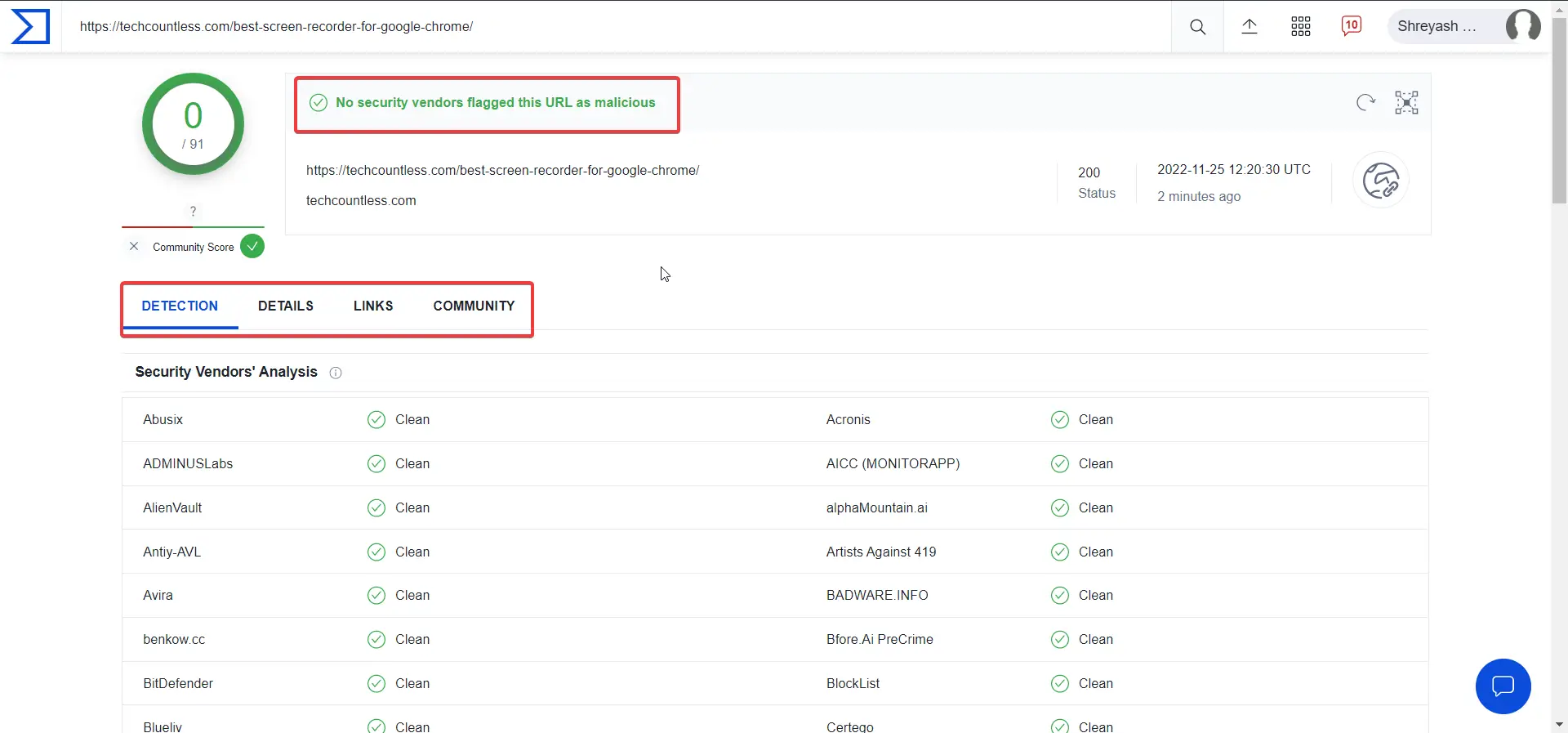This screenshot has height=733, width=1568.
Task: Click the full scanned URL text
Action: (x=502, y=170)
